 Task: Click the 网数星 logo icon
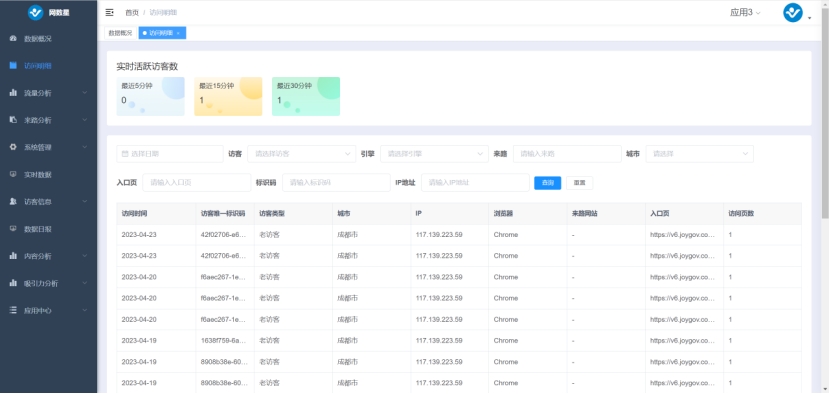pyautogui.click(x=35, y=12)
